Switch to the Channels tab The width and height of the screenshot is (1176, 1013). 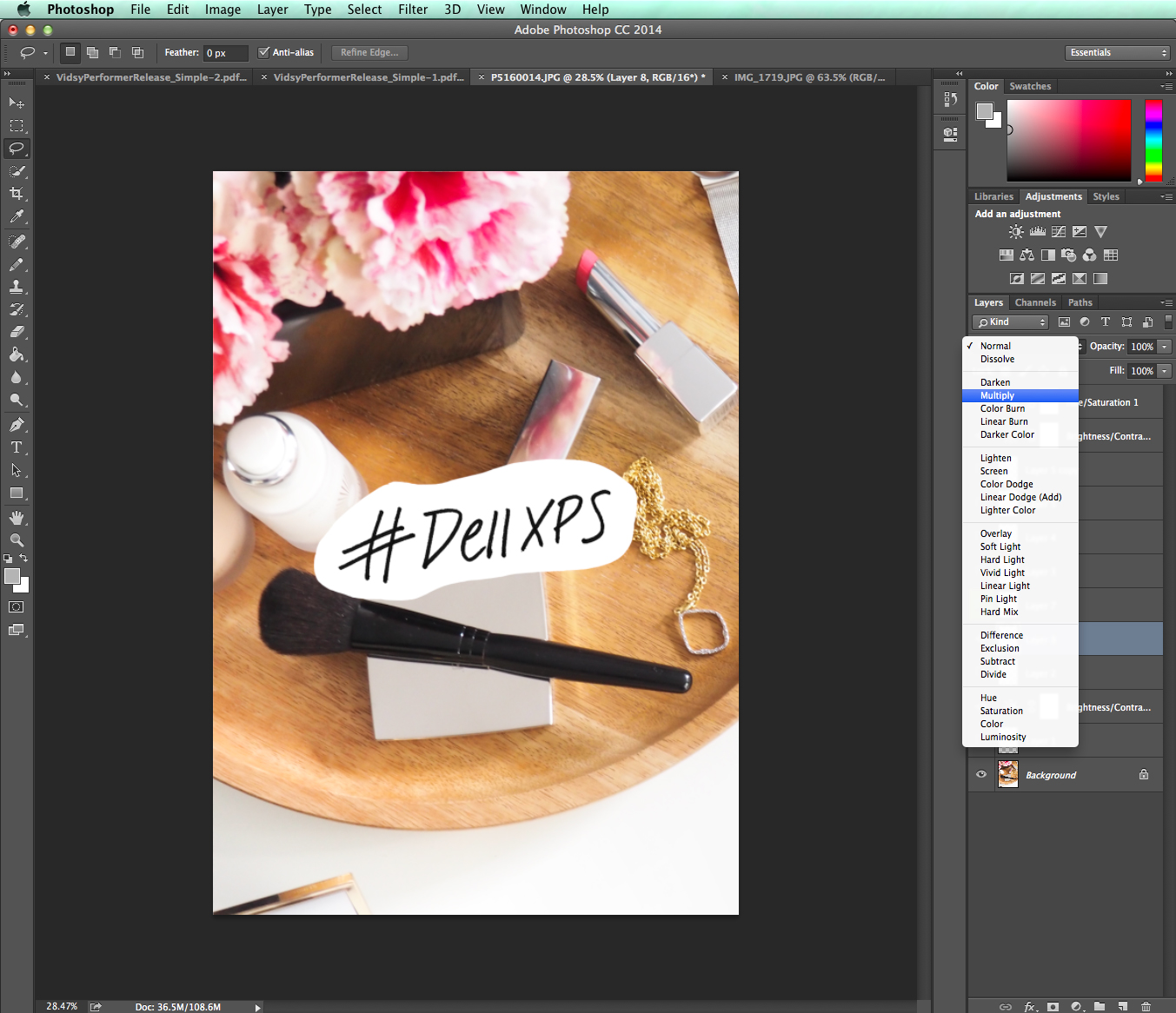[x=1035, y=303]
